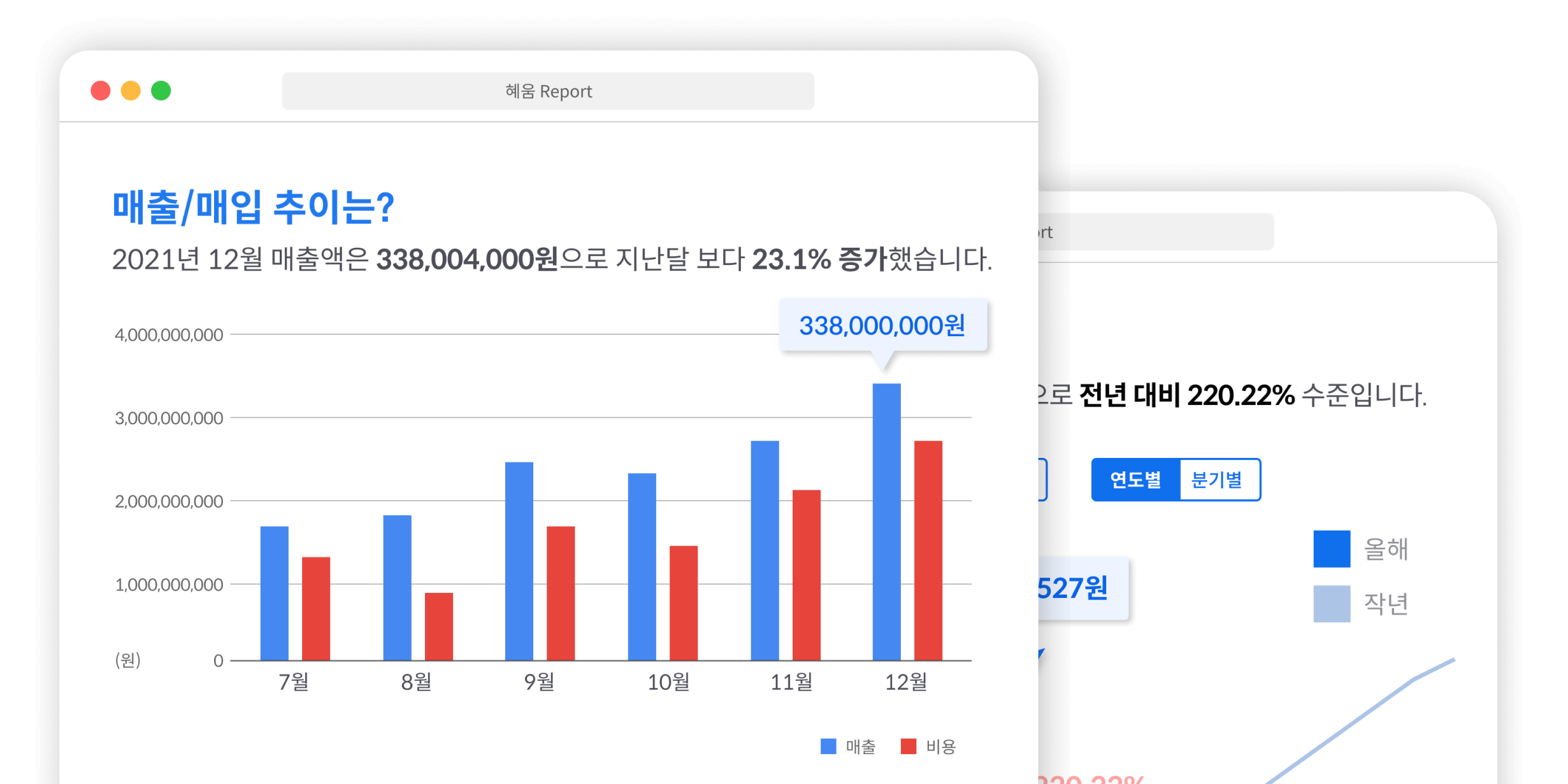Click the 8월 red 비용 bar

(439, 627)
